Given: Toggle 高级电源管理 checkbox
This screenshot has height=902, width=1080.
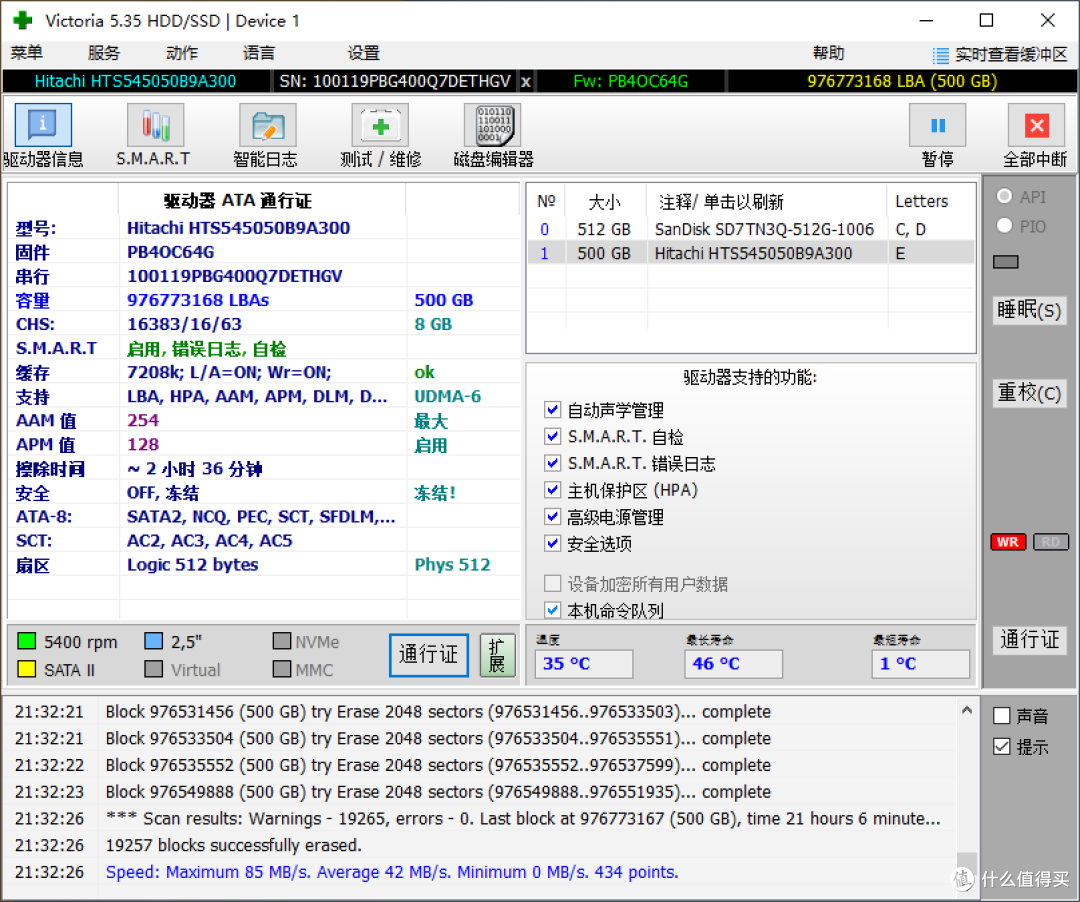Looking at the screenshot, I should coord(552,516).
